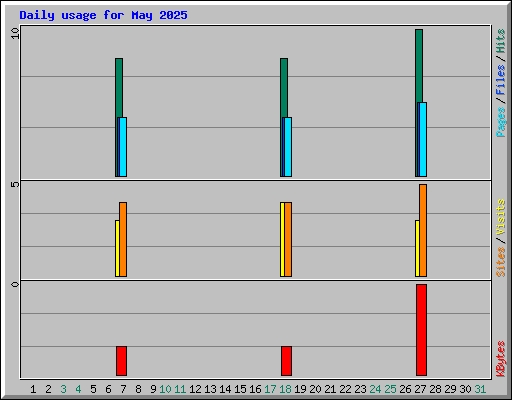This screenshot has width=512, height=400.
Task: Select the cyan Pages bar for day 18
Action: point(288,147)
